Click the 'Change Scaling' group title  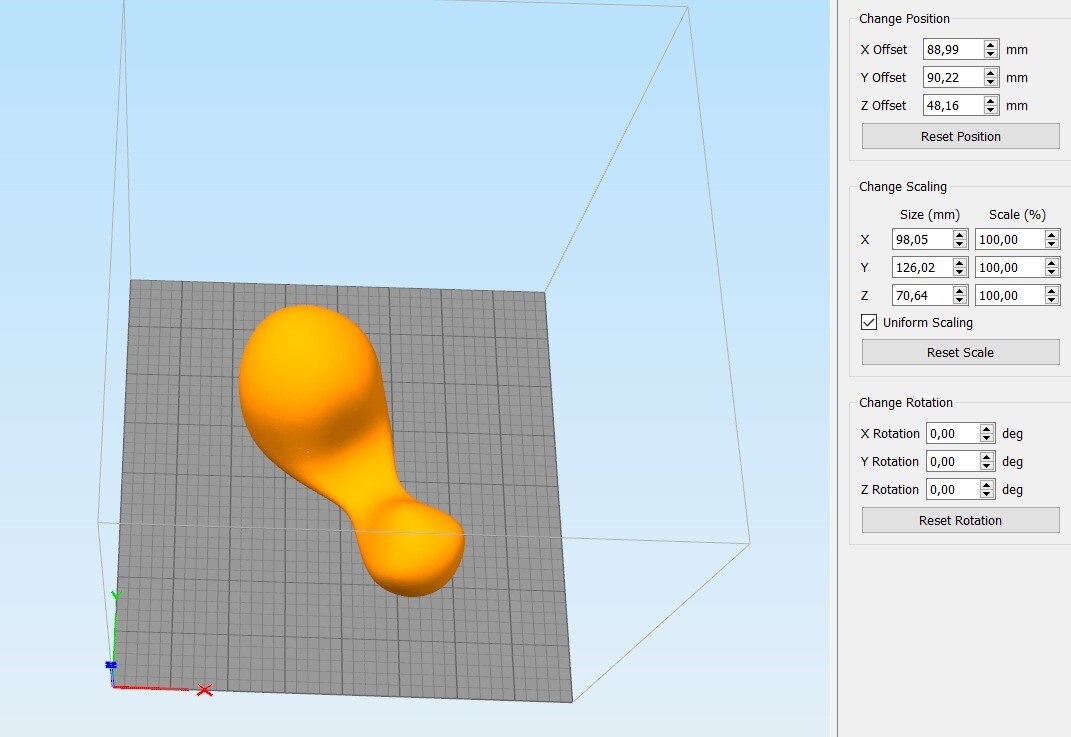[903, 186]
